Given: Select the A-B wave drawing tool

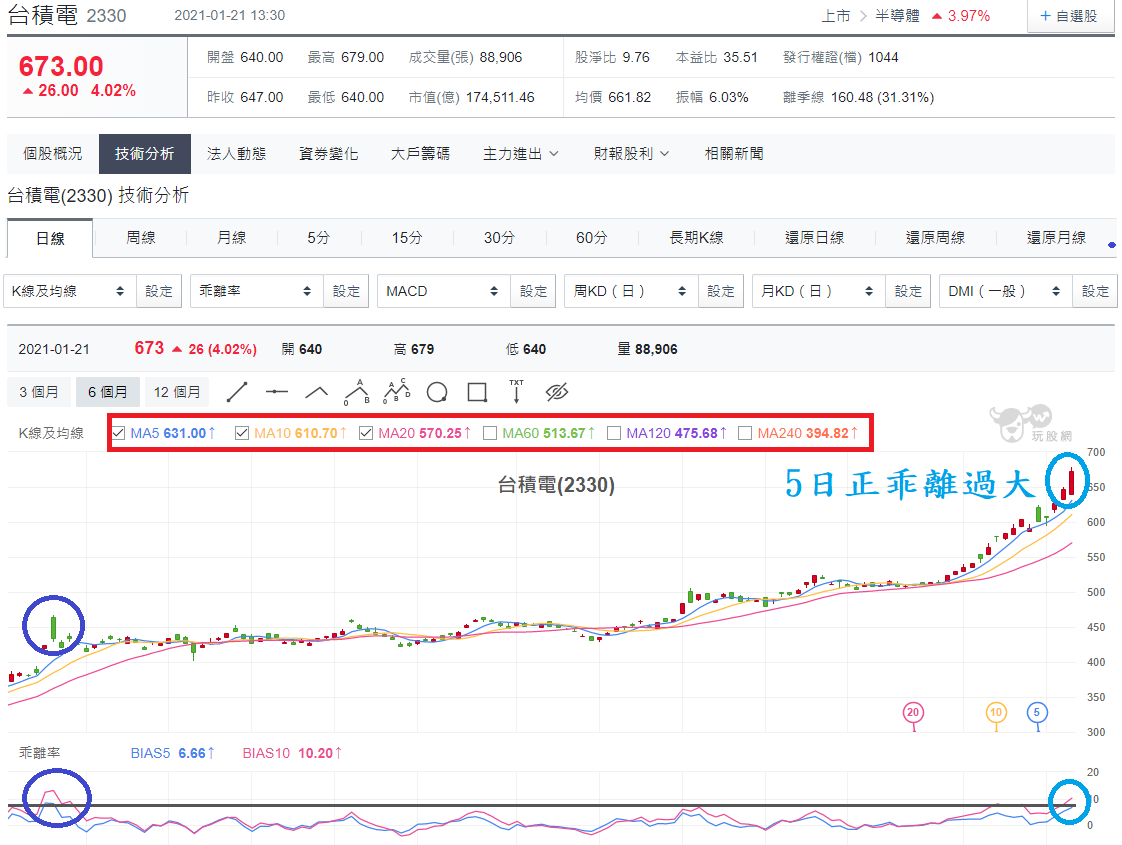Looking at the screenshot, I should [356, 392].
